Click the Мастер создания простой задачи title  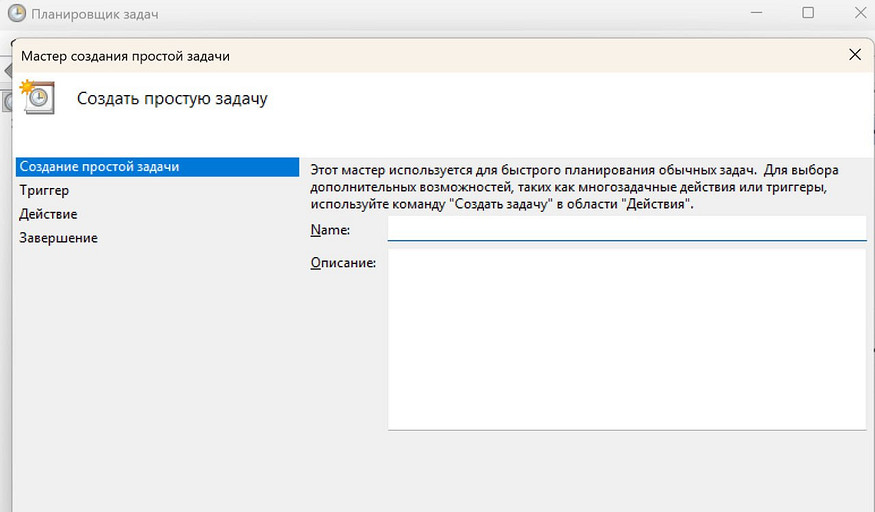coord(125,56)
